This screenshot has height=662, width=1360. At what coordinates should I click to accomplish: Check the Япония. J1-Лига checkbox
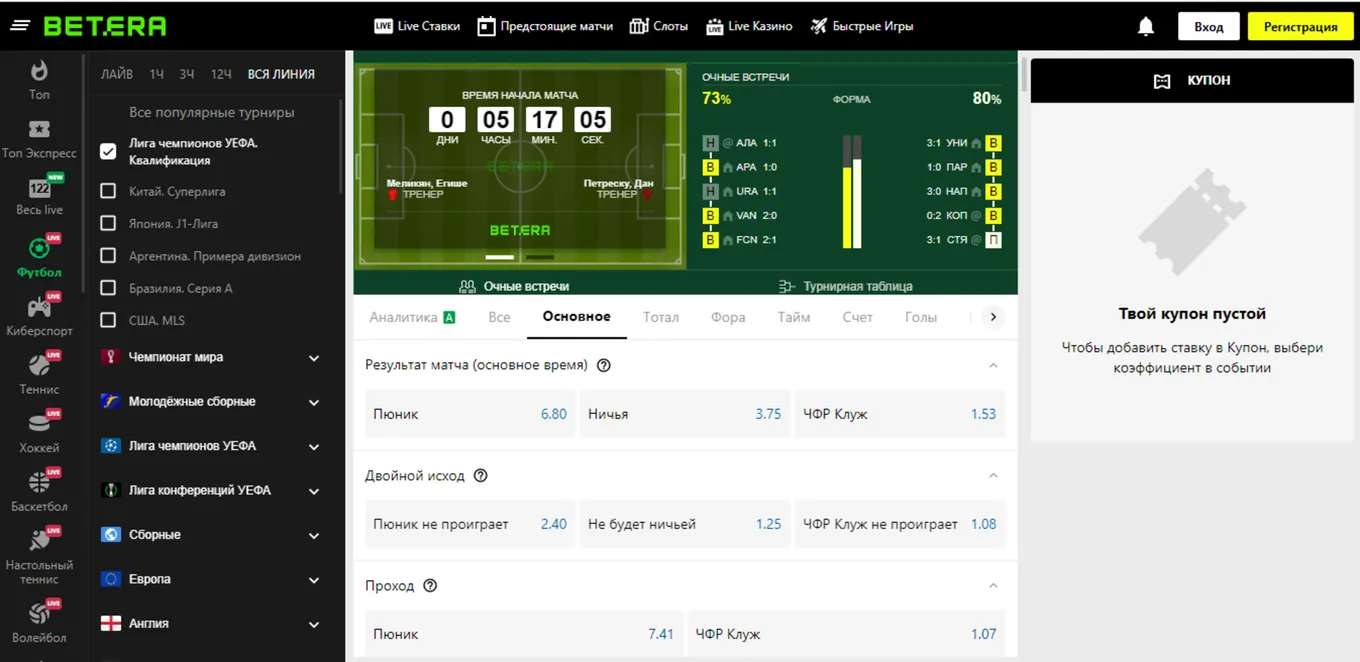click(108, 223)
